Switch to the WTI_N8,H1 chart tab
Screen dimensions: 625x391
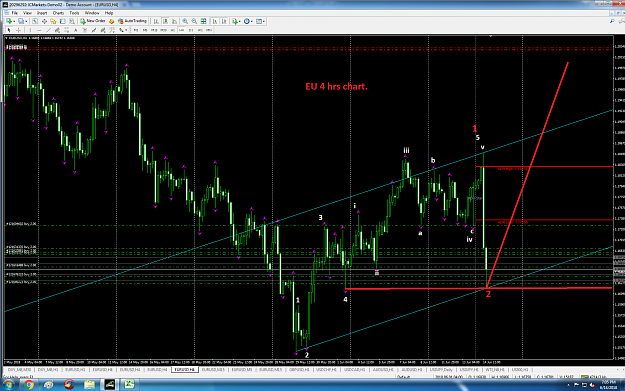pos(495,370)
